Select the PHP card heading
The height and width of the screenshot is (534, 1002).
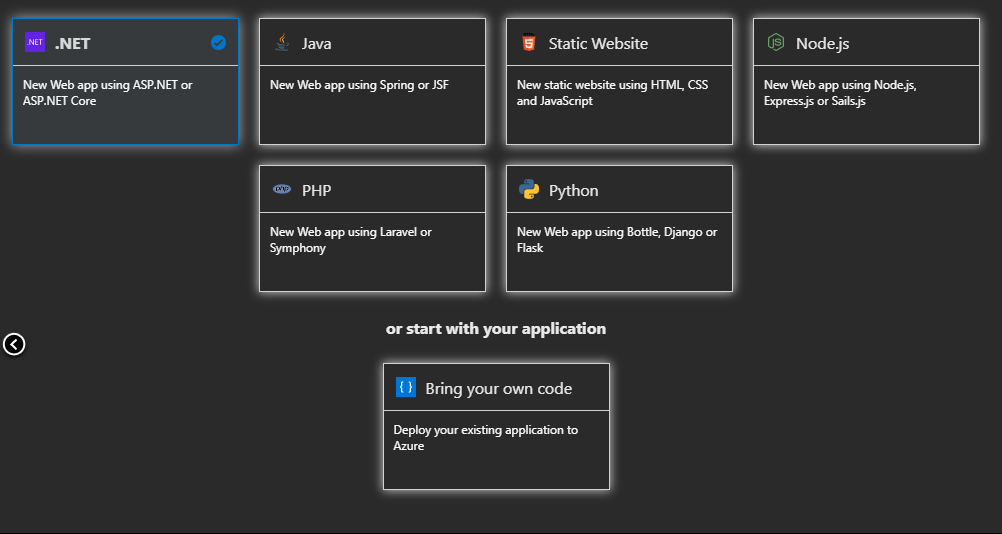[x=316, y=190]
